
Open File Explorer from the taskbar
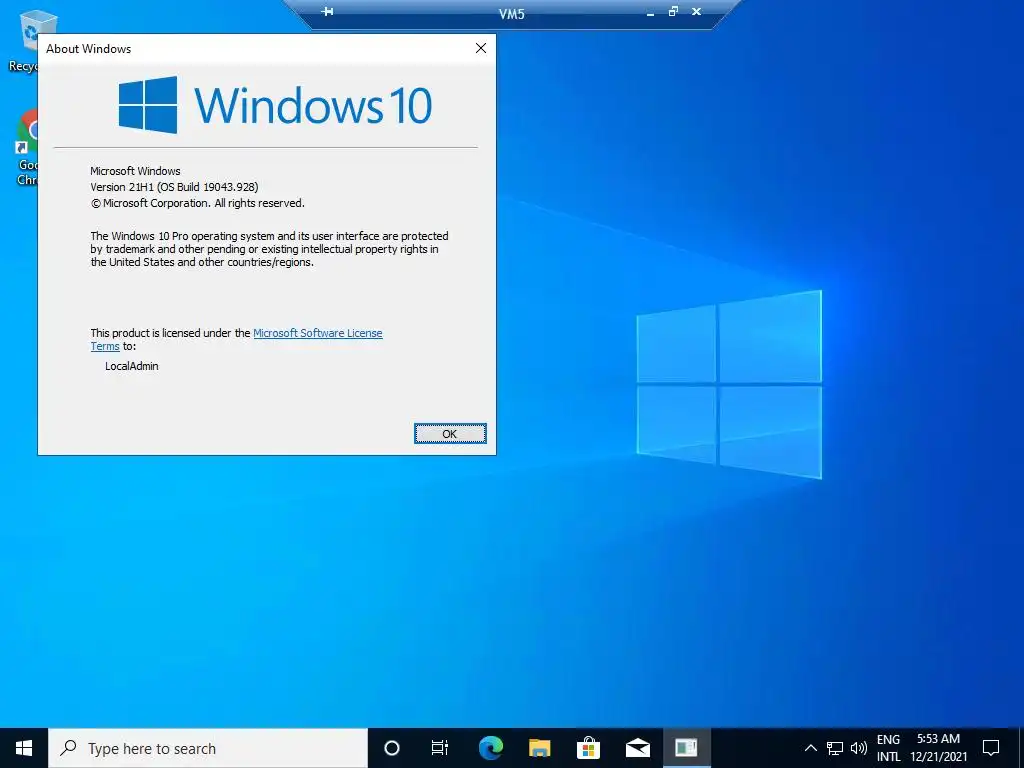coord(539,748)
